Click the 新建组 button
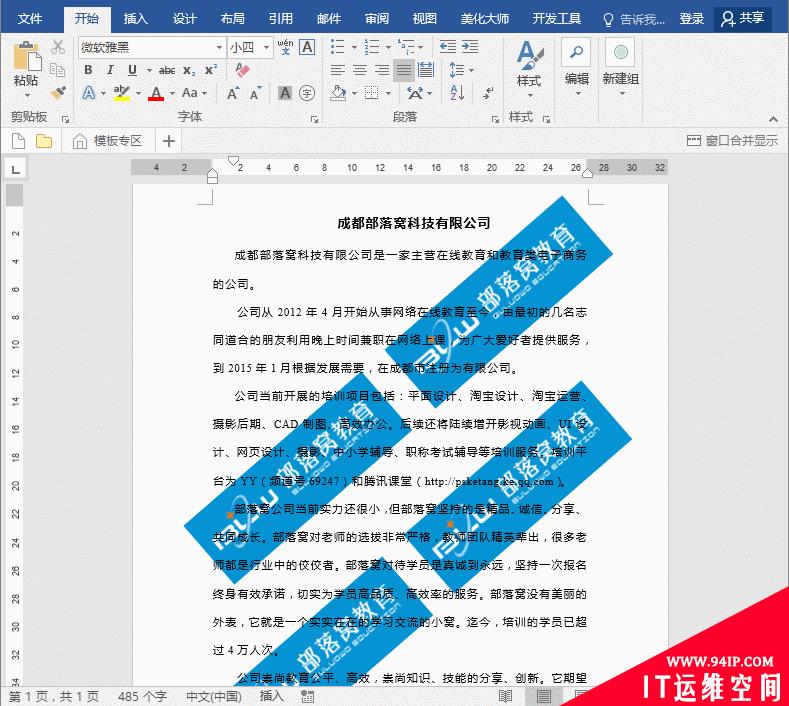 tap(620, 68)
